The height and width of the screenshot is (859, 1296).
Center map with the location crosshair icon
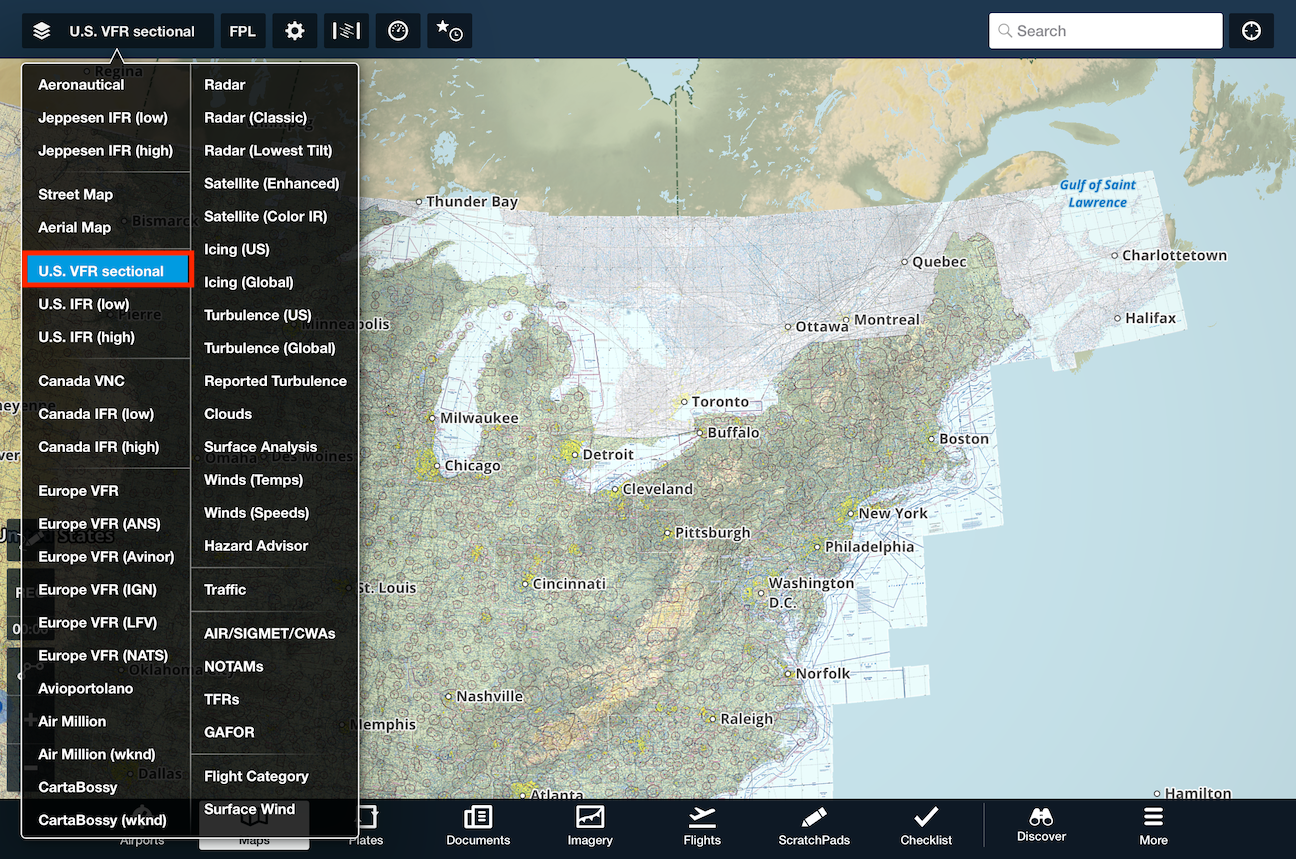tap(1251, 31)
